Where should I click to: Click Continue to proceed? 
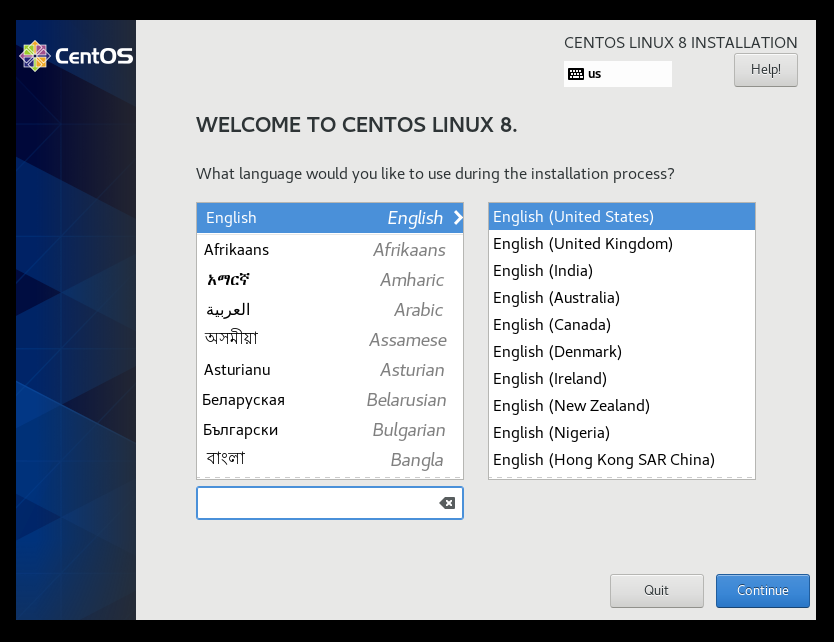pyautogui.click(x=762, y=590)
